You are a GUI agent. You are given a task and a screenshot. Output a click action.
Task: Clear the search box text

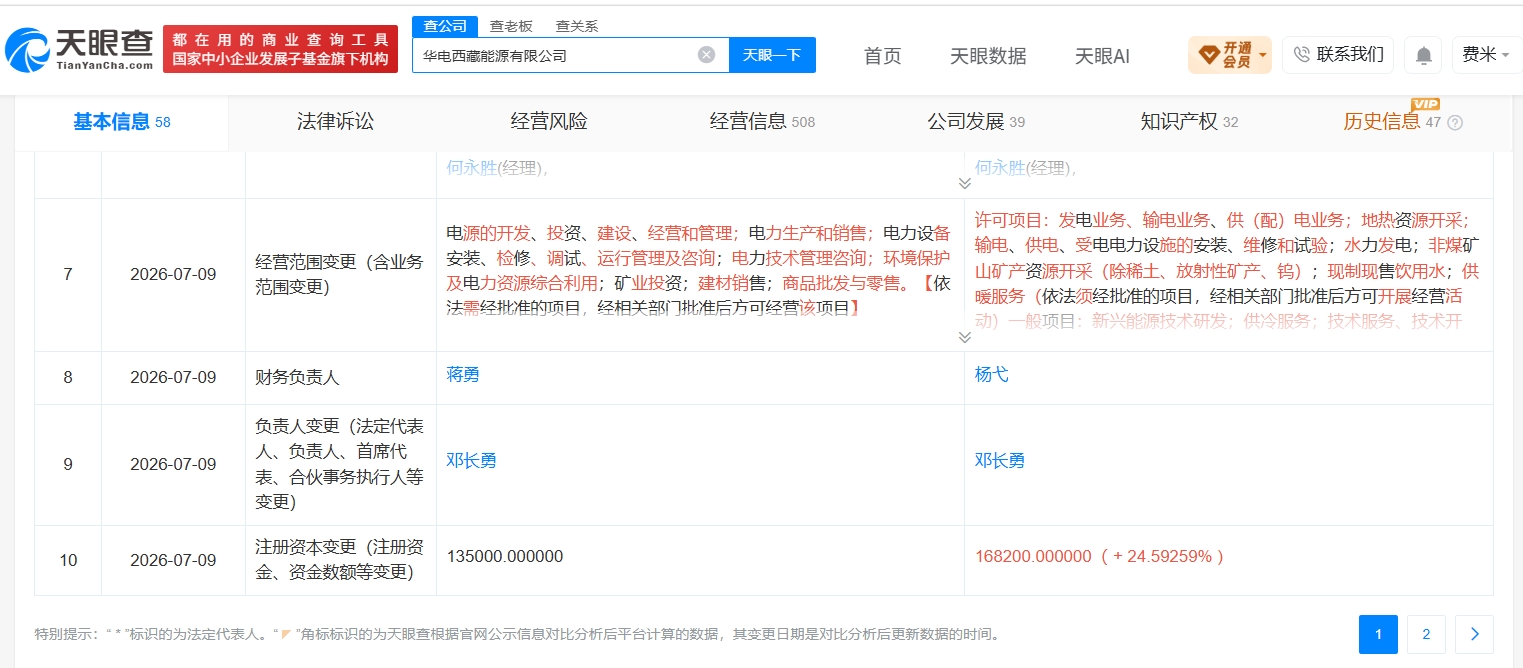pyautogui.click(x=706, y=55)
